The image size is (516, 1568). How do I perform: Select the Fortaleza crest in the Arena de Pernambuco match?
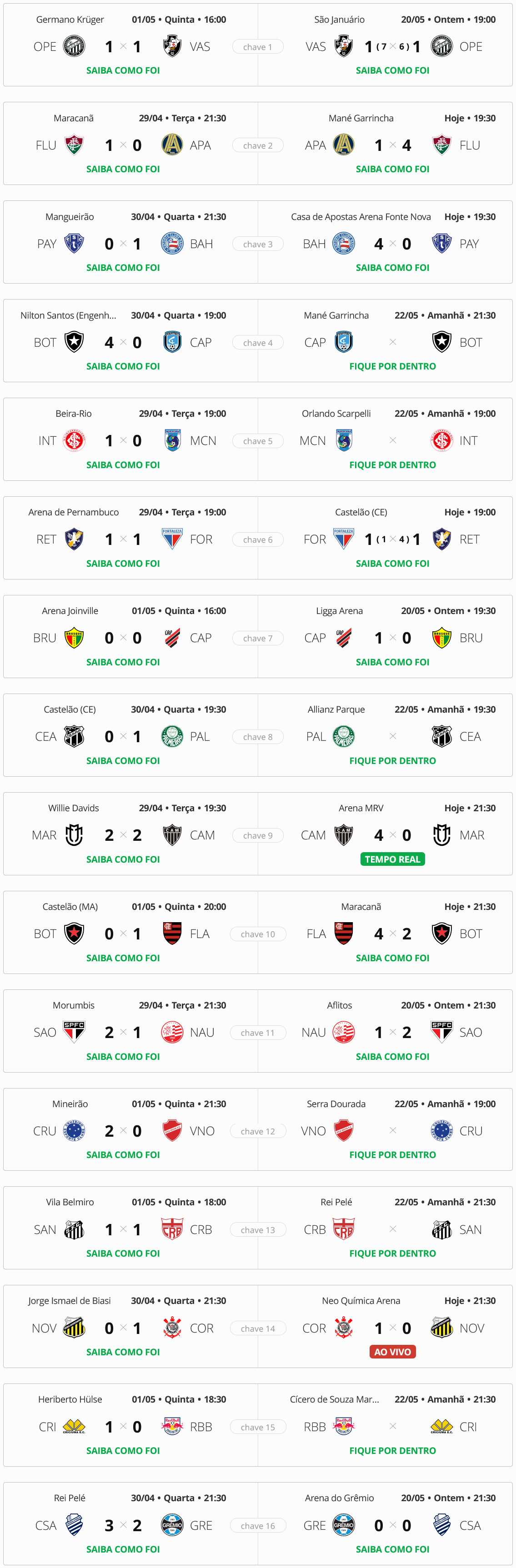click(172, 539)
